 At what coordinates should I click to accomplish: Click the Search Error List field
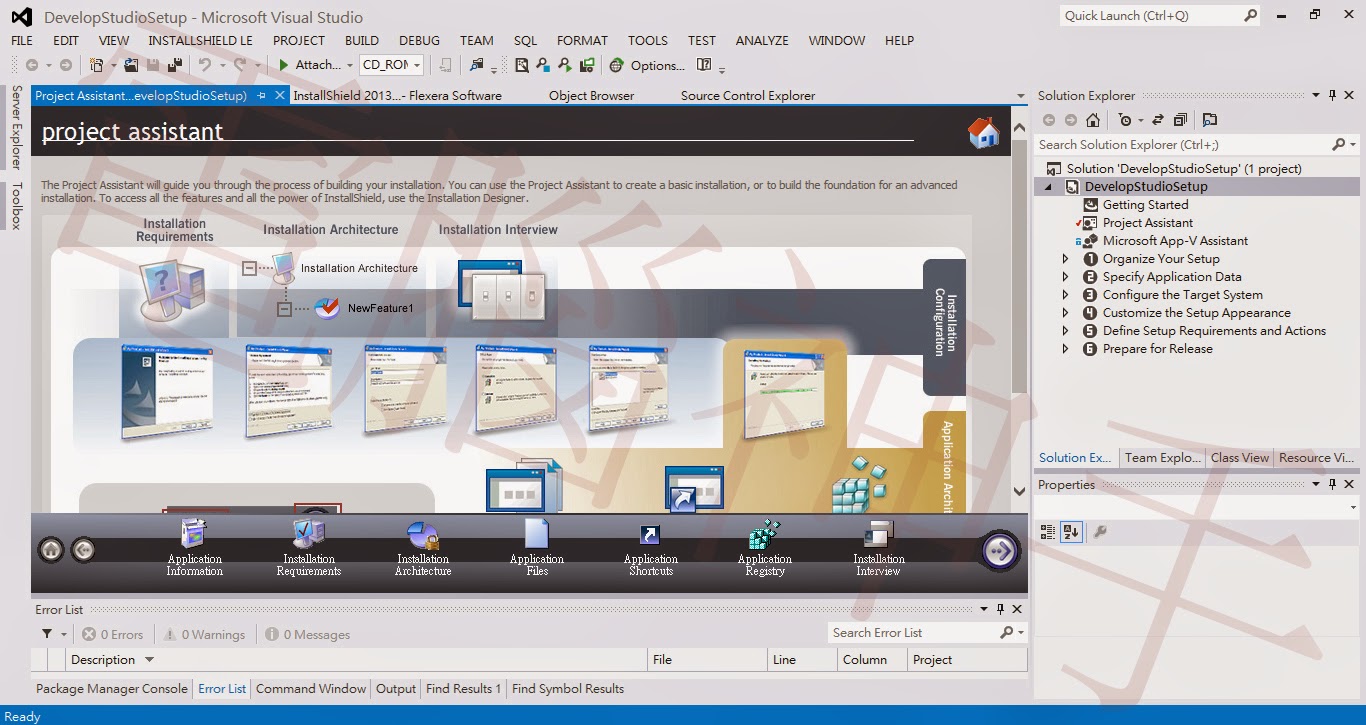[x=928, y=633]
